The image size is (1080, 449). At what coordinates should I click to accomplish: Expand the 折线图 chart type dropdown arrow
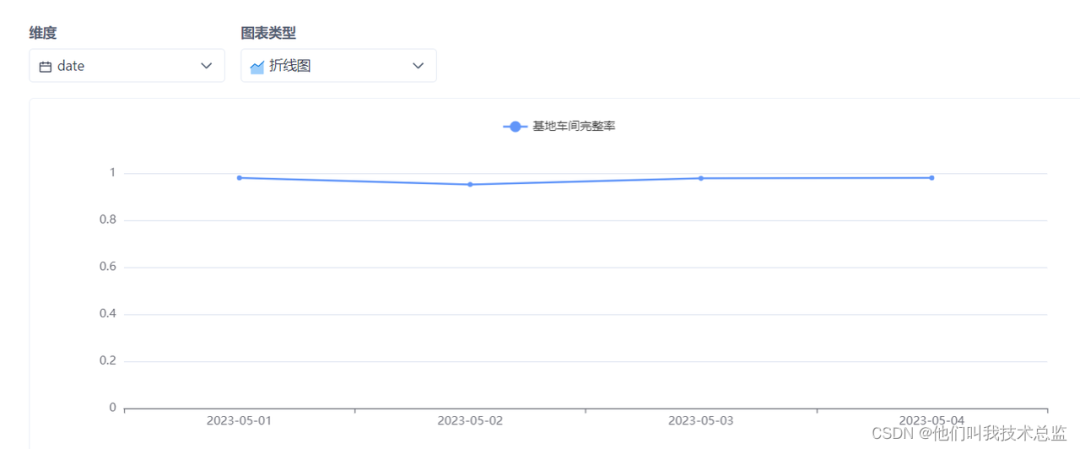pos(418,66)
